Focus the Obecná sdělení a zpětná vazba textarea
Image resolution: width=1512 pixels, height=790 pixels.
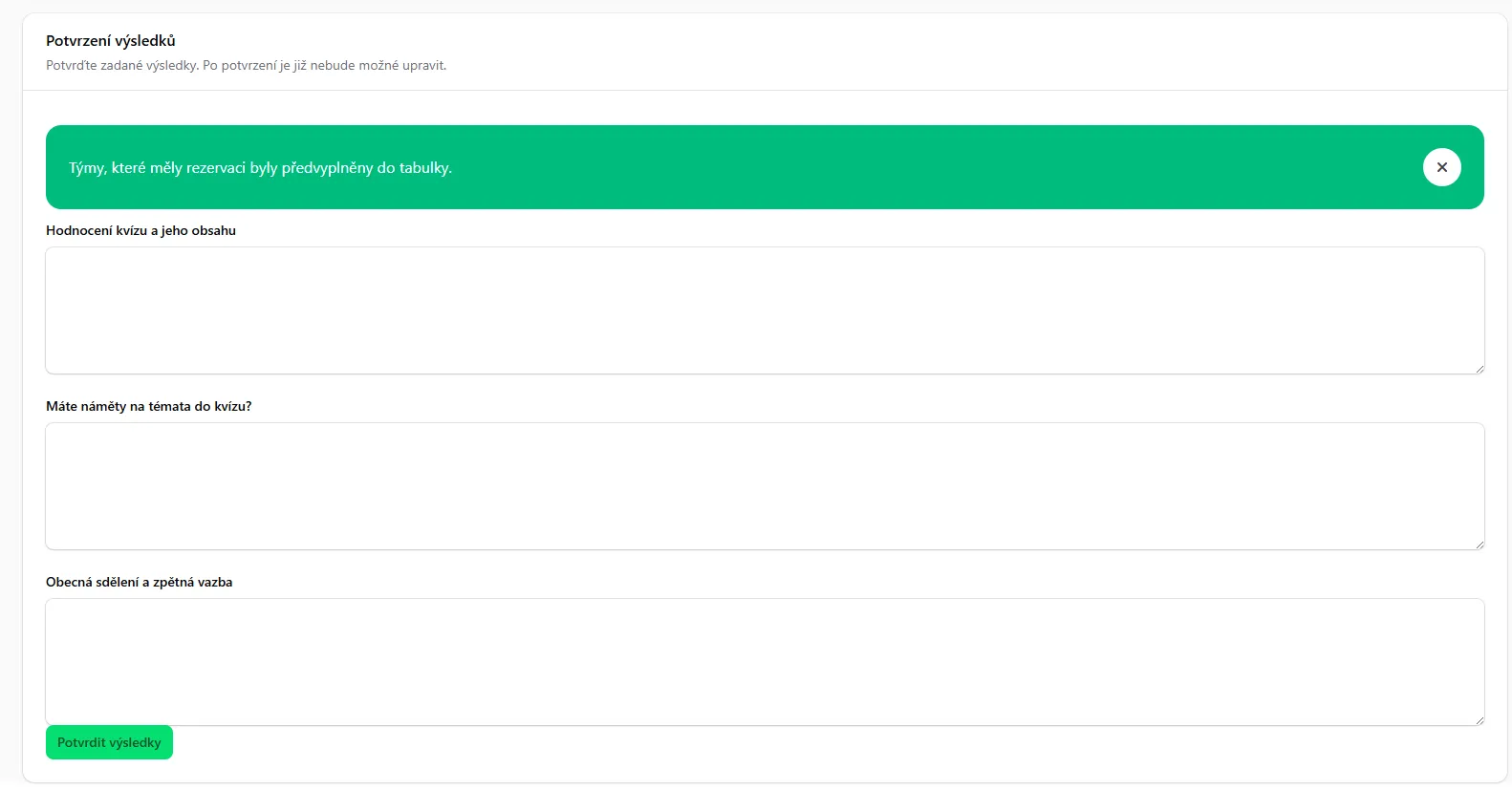tap(765, 662)
